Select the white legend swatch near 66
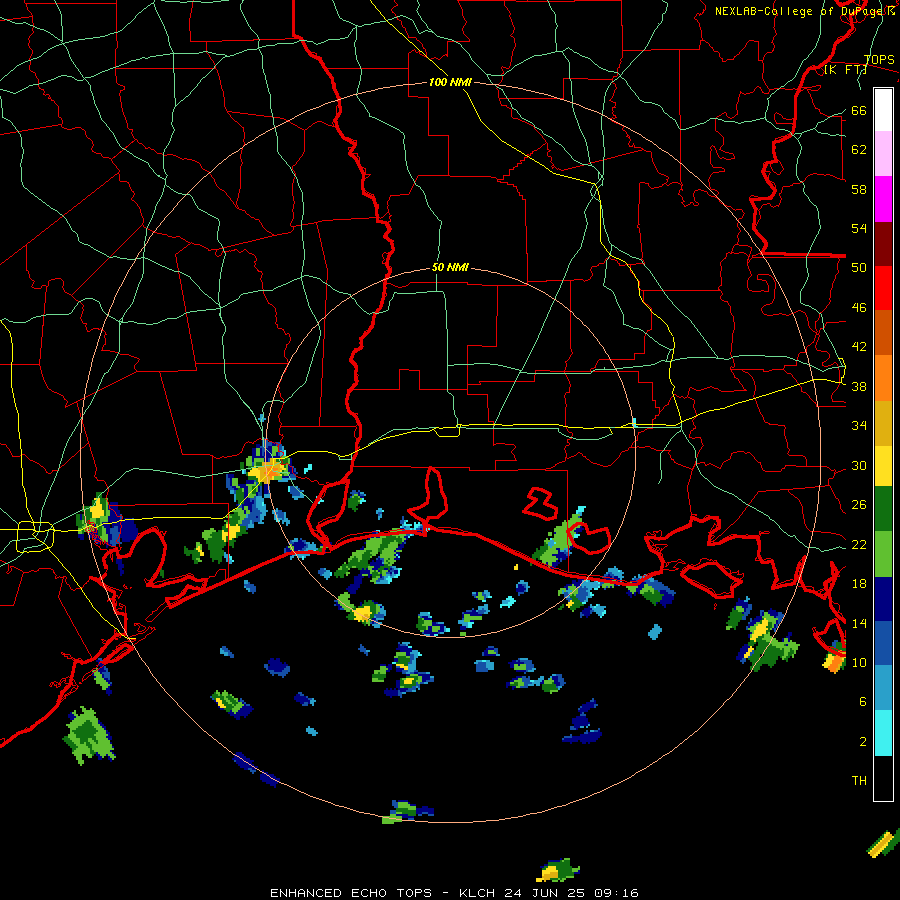This screenshot has width=900, height=900. click(883, 110)
